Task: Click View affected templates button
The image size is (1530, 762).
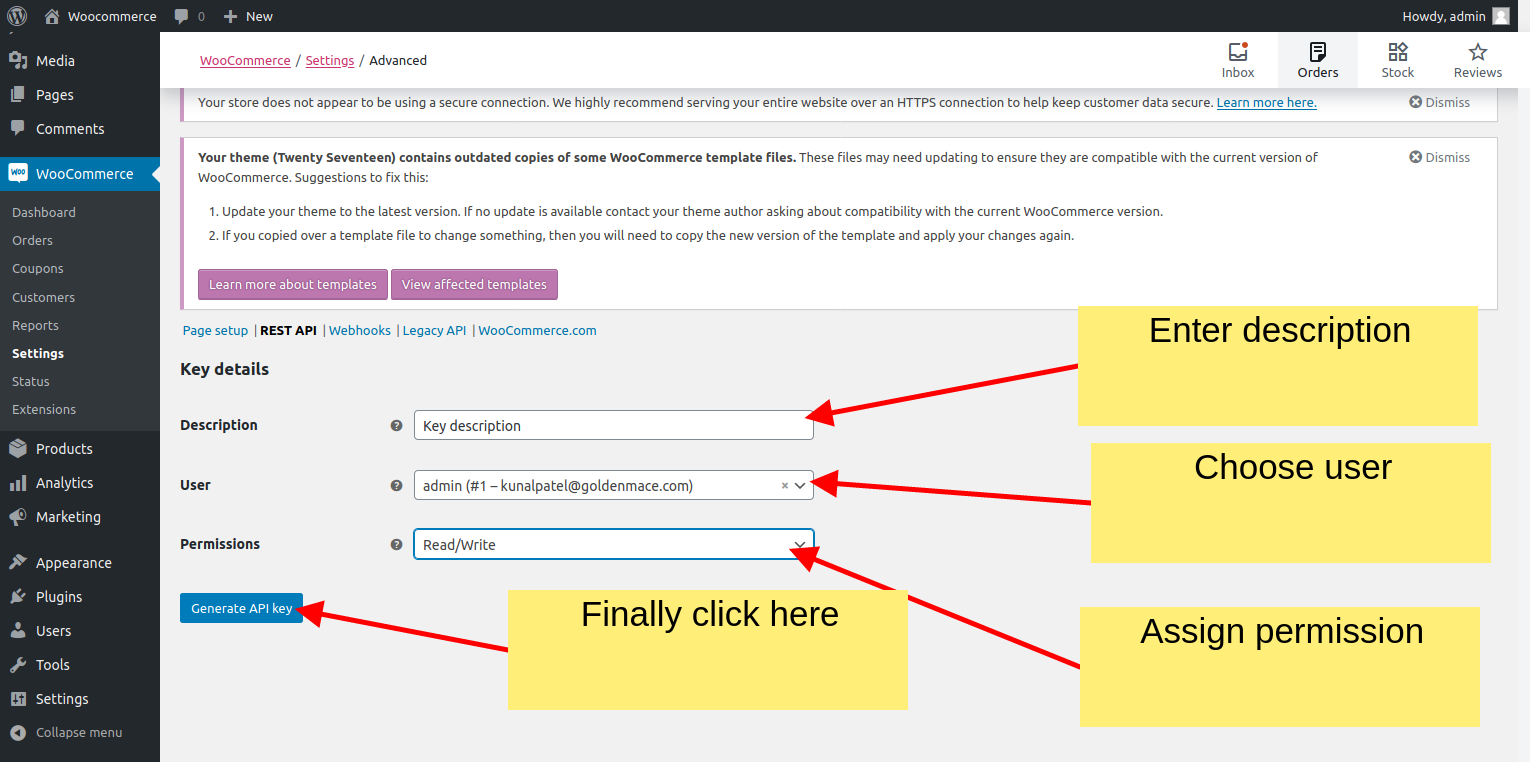Action: (474, 284)
